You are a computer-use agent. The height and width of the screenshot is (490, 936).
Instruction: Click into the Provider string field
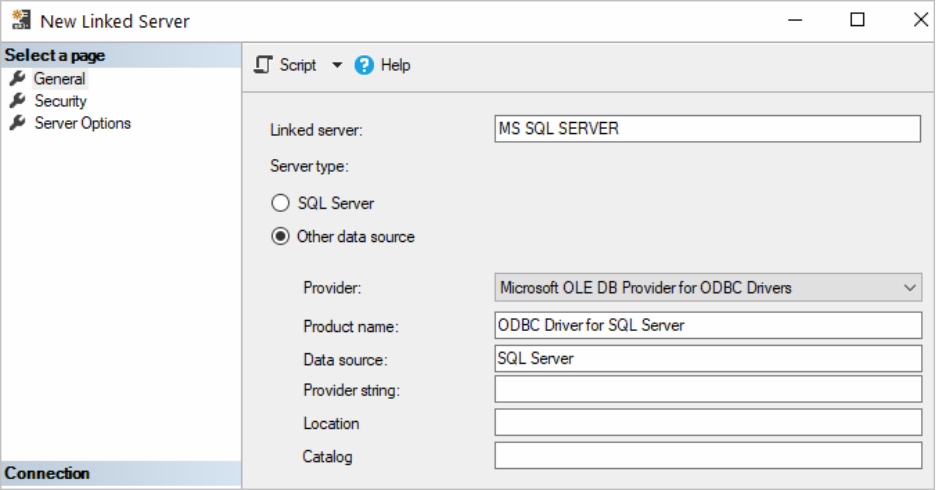(x=707, y=390)
